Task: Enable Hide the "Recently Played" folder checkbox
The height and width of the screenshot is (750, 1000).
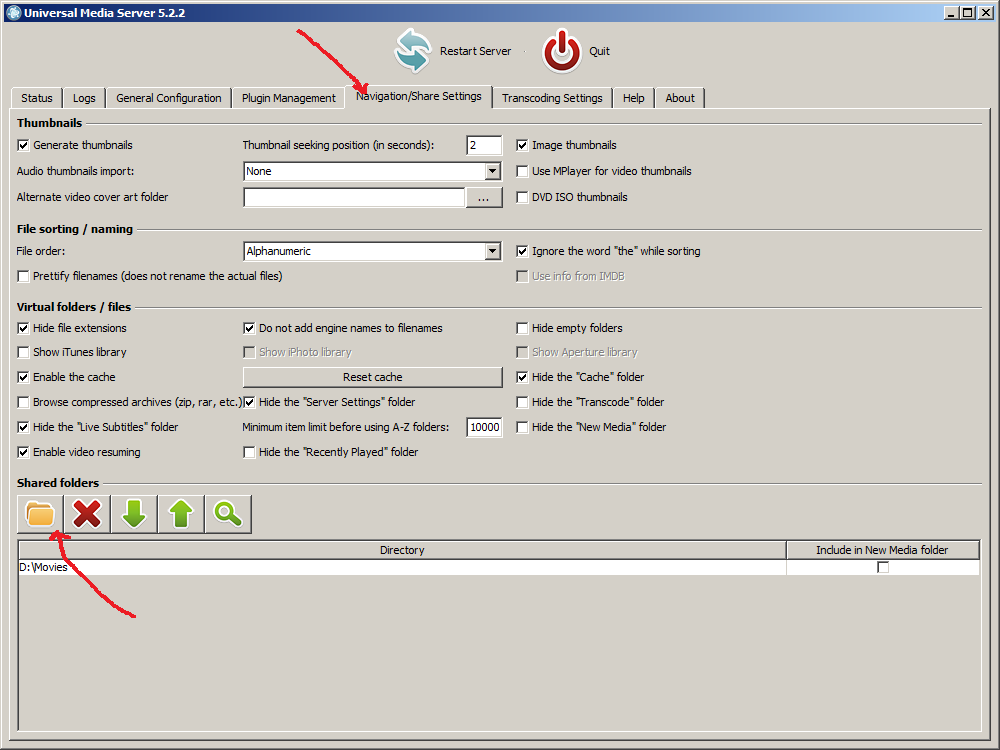Action: (x=249, y=452)
